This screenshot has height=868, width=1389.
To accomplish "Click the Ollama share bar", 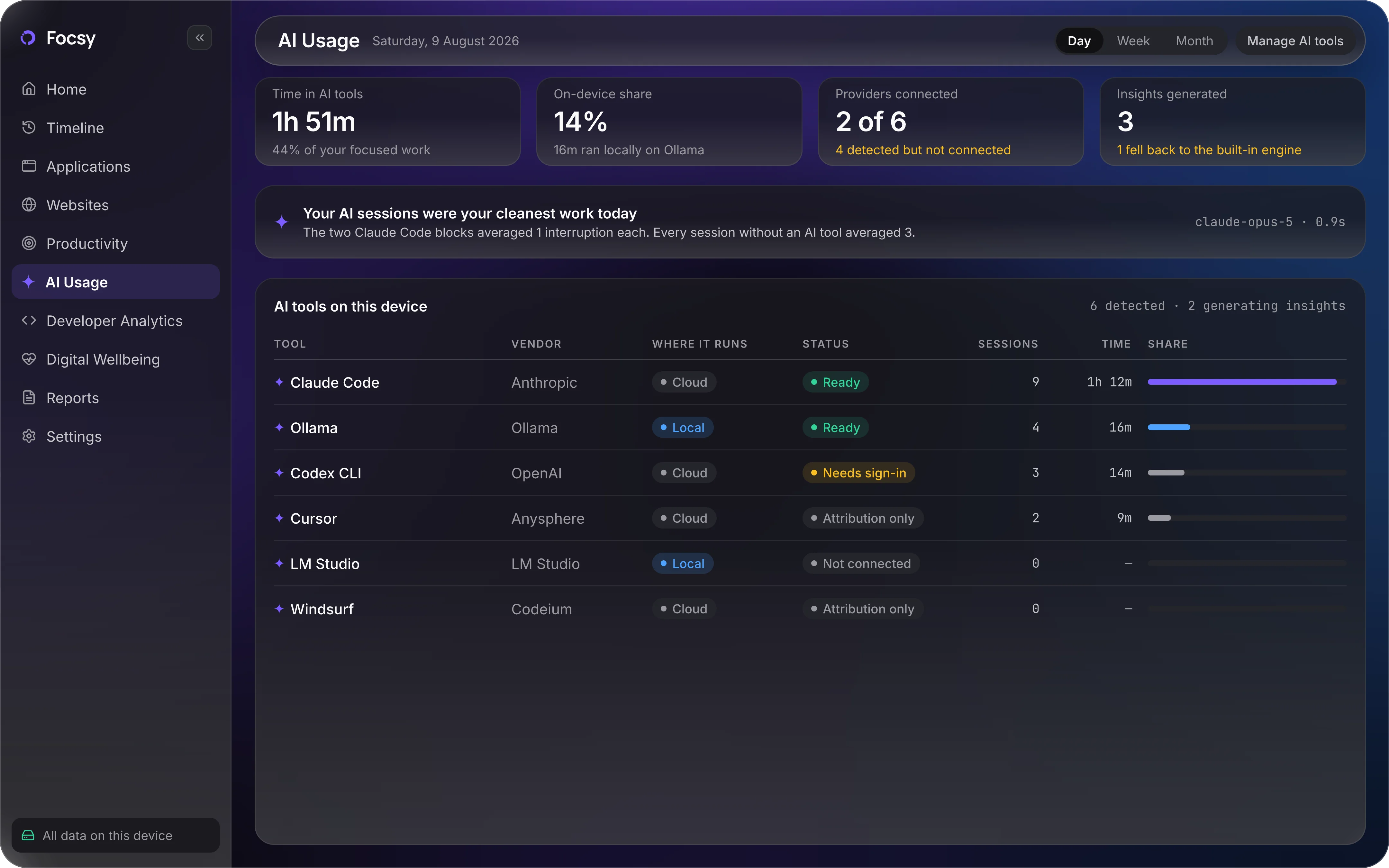I will point(1247,427).
